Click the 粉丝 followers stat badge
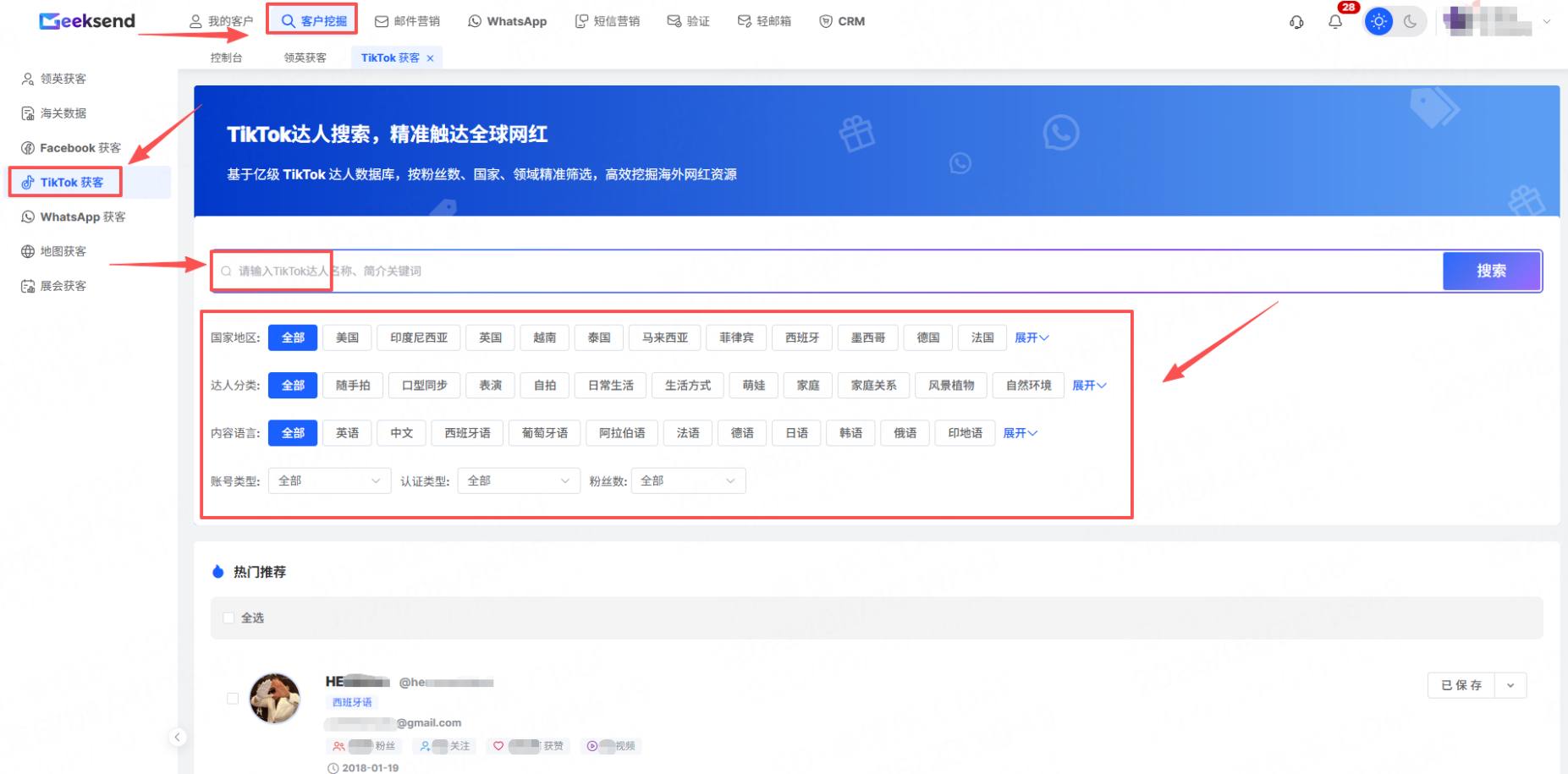The image size is (1568, 774). 365,746
